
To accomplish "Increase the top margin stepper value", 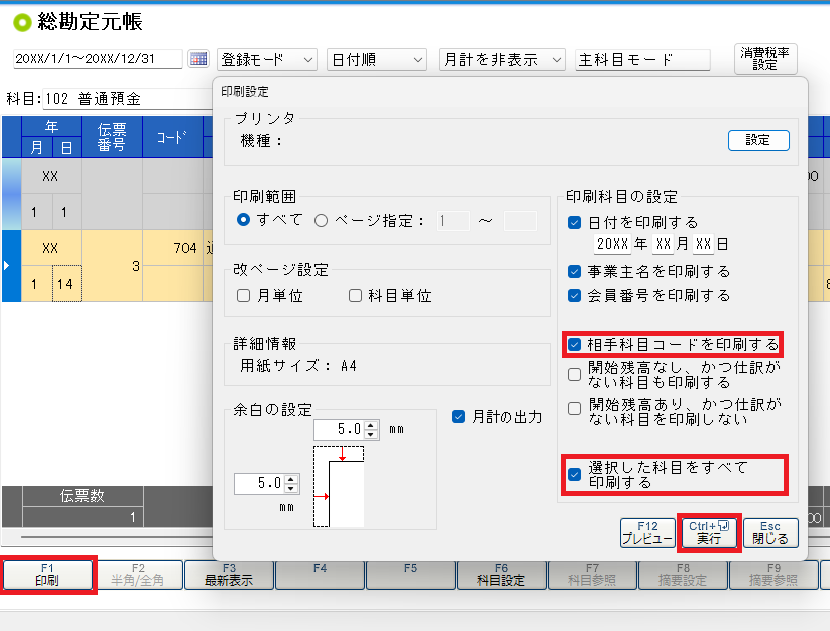I will coord(372,425).
